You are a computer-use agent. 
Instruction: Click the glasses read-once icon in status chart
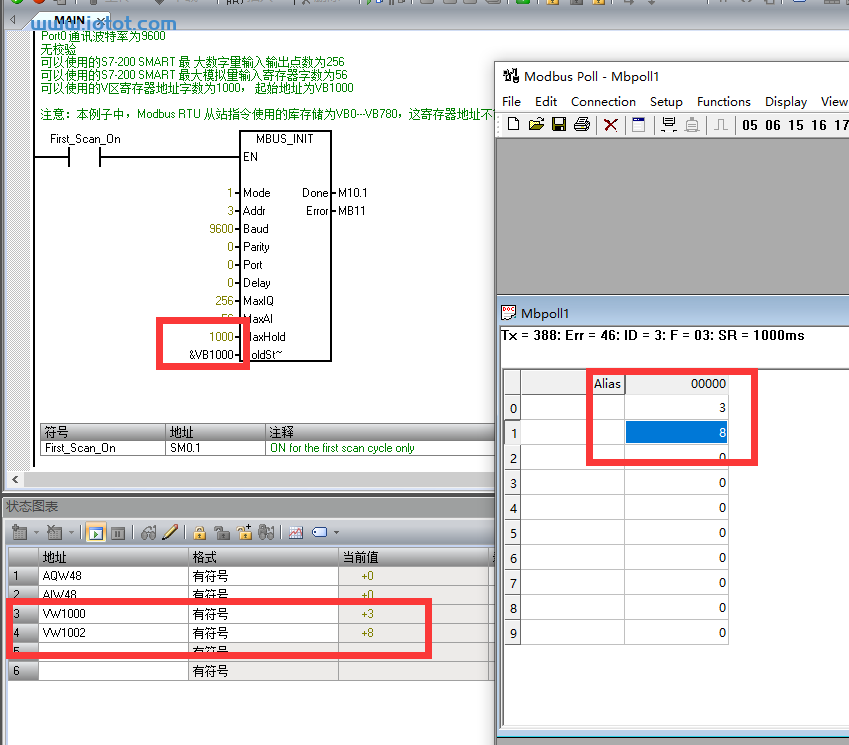pyautogui.click(x=149, y=533)
